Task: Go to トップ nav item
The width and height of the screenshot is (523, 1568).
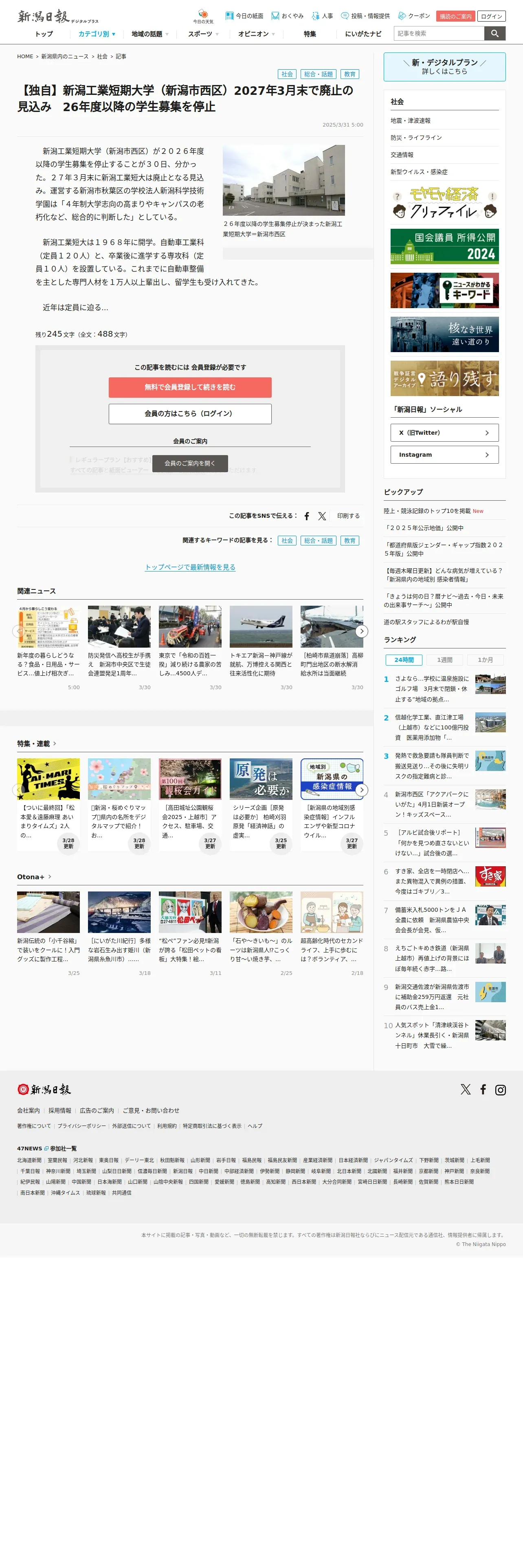Action: tap(44, 34)
